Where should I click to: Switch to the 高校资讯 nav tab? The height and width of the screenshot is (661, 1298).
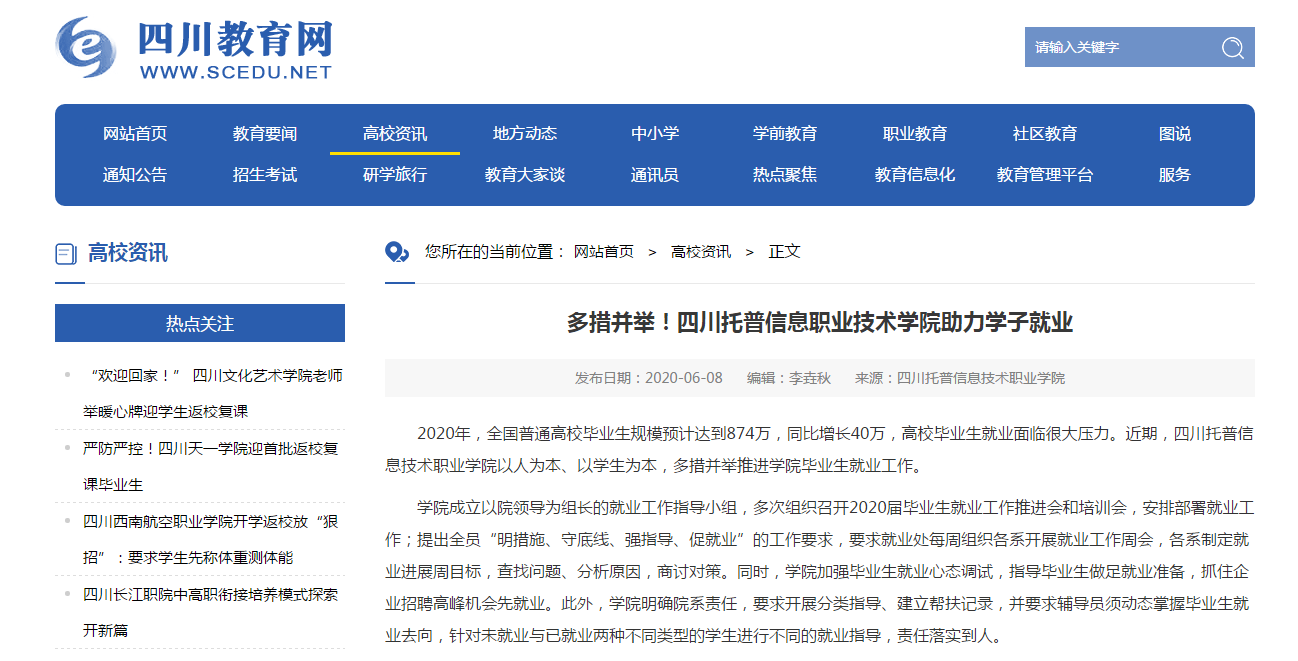point(395,134)
